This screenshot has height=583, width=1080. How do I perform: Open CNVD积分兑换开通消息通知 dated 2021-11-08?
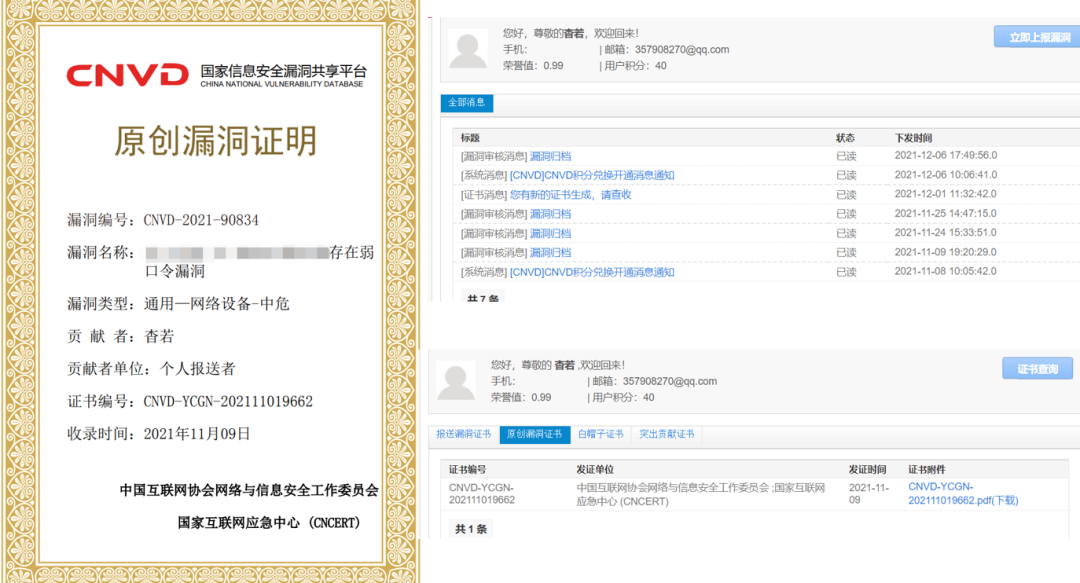592,272
